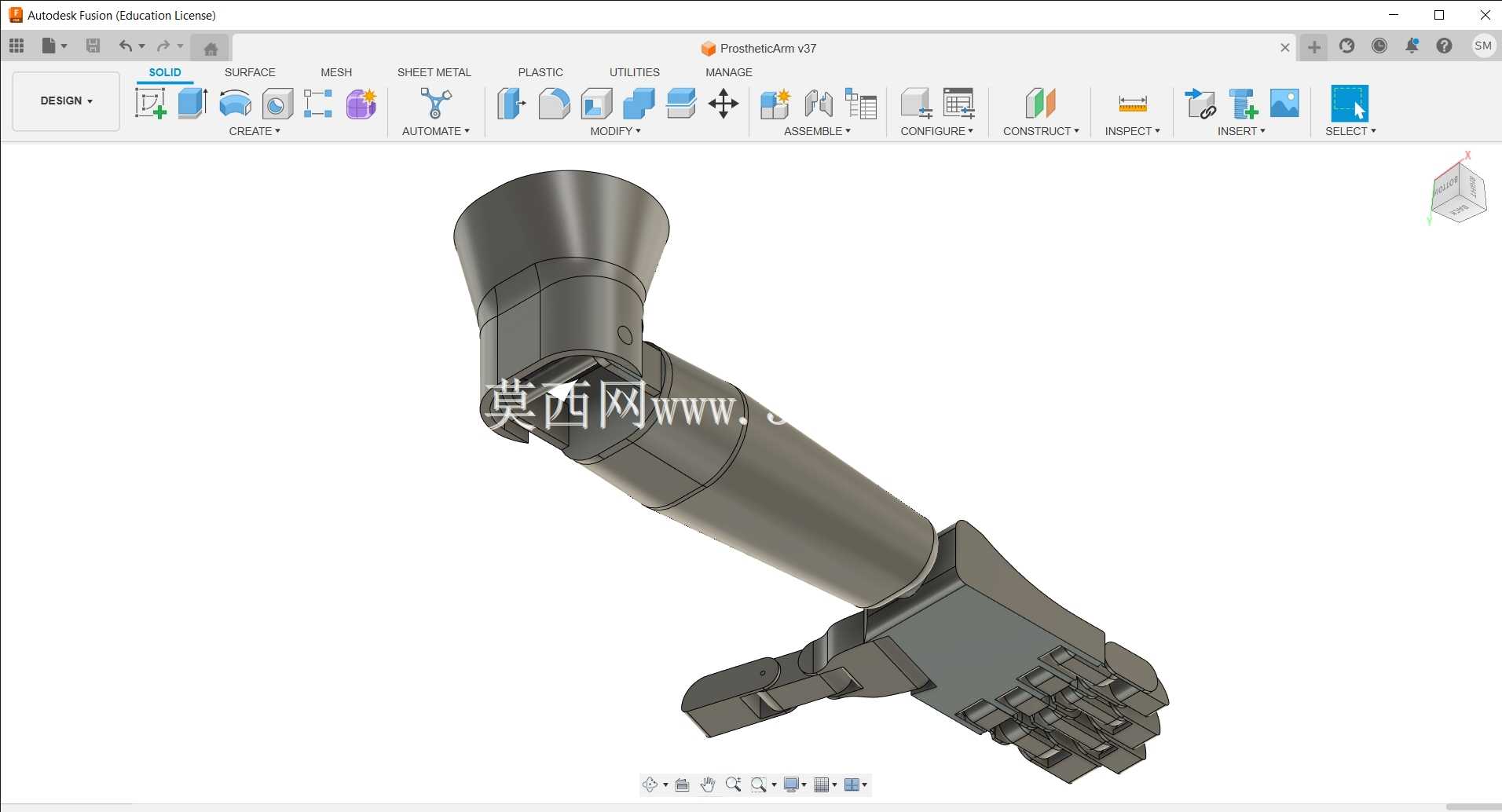Select the Create Sketch tool

(151, 103)
